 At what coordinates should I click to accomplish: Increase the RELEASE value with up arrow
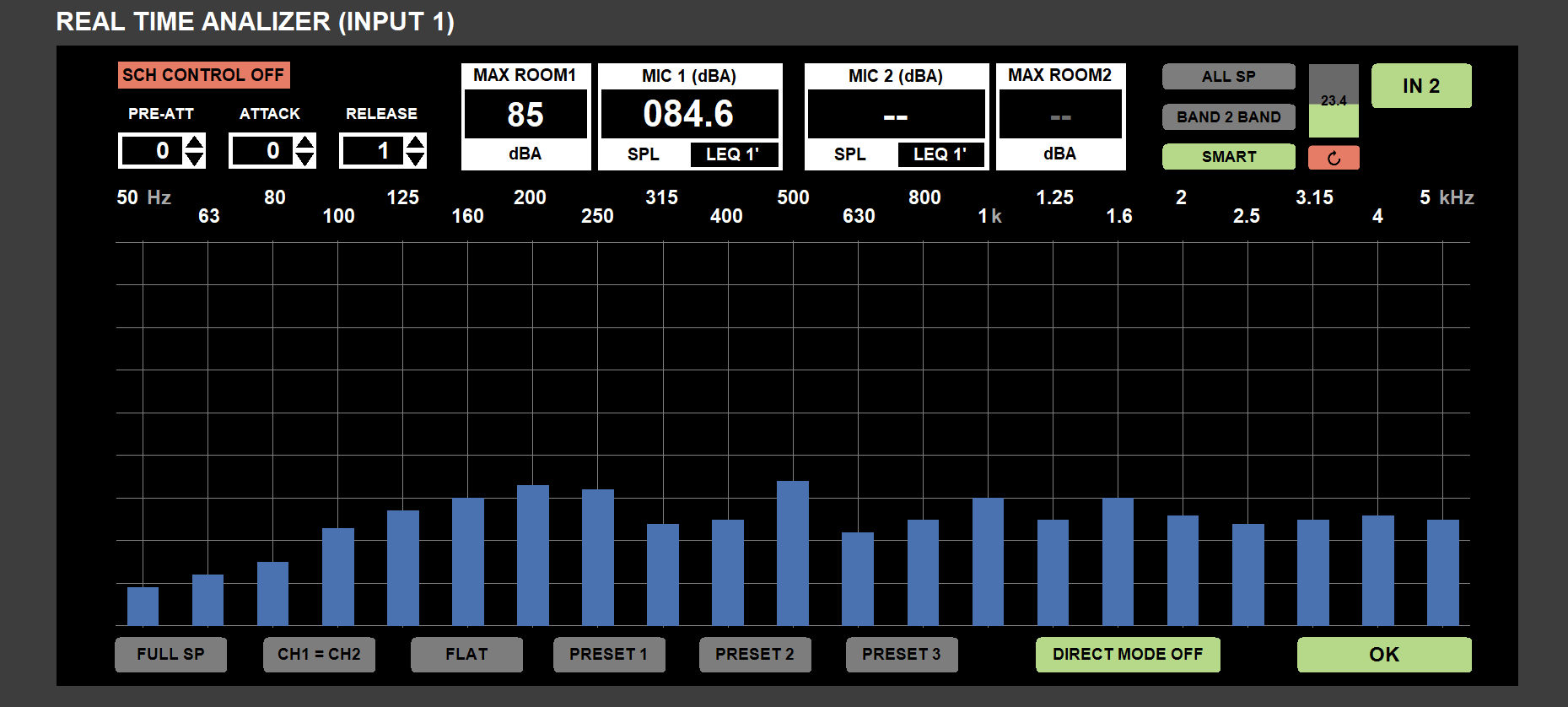pos(416,143)
